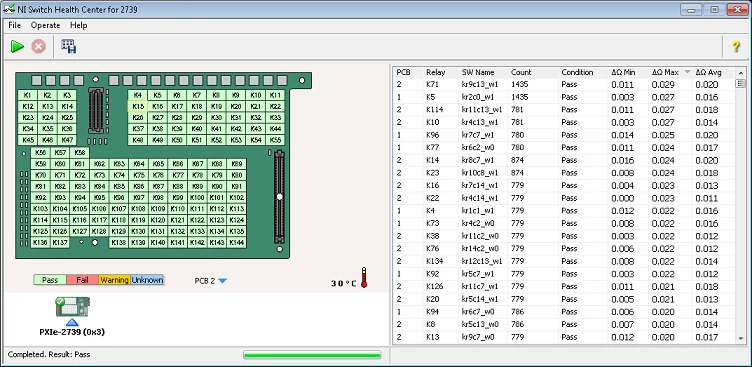Click the green progress bar

click(x=312, y=355)
